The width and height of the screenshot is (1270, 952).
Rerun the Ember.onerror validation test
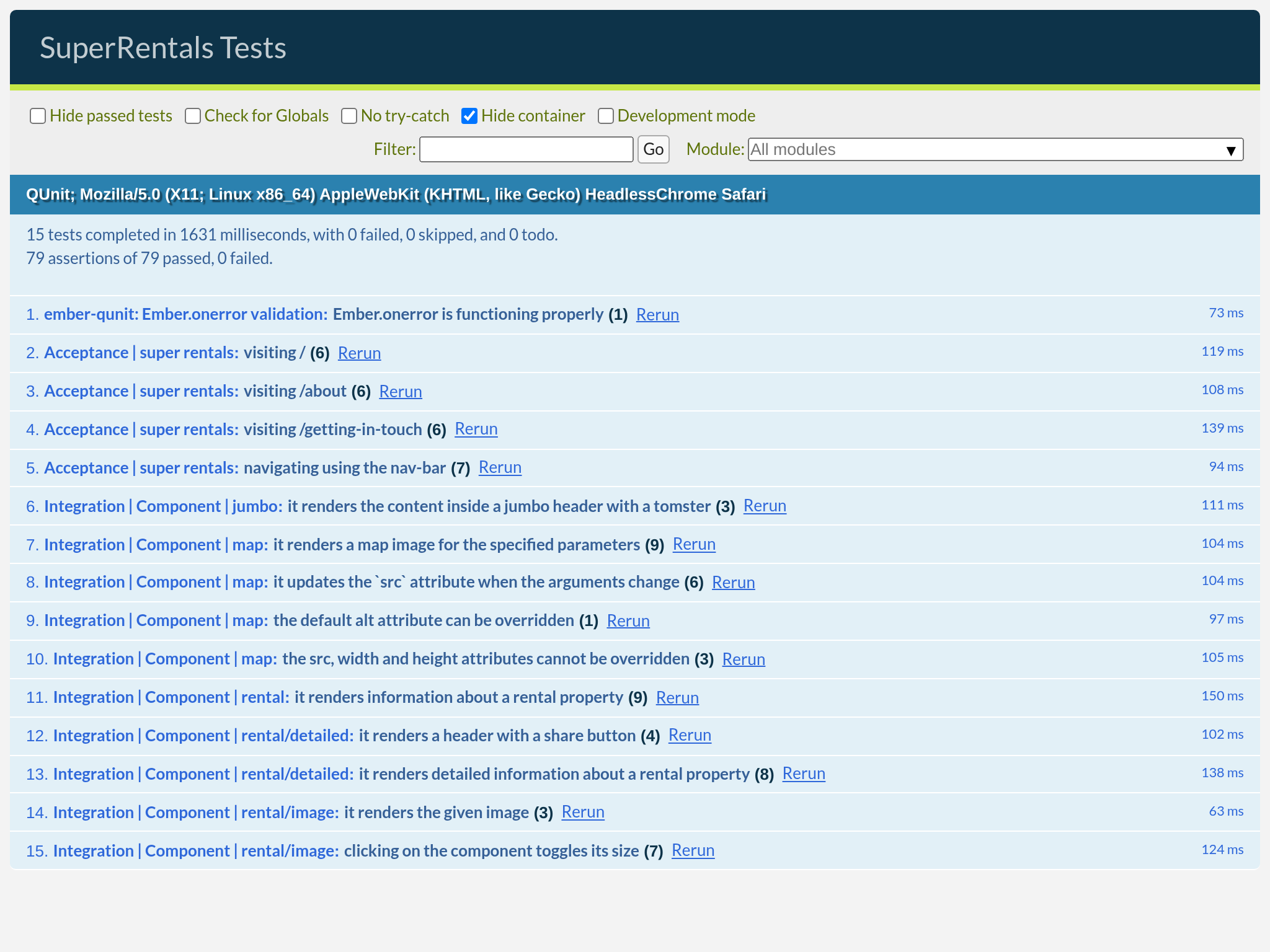[657, 315]
